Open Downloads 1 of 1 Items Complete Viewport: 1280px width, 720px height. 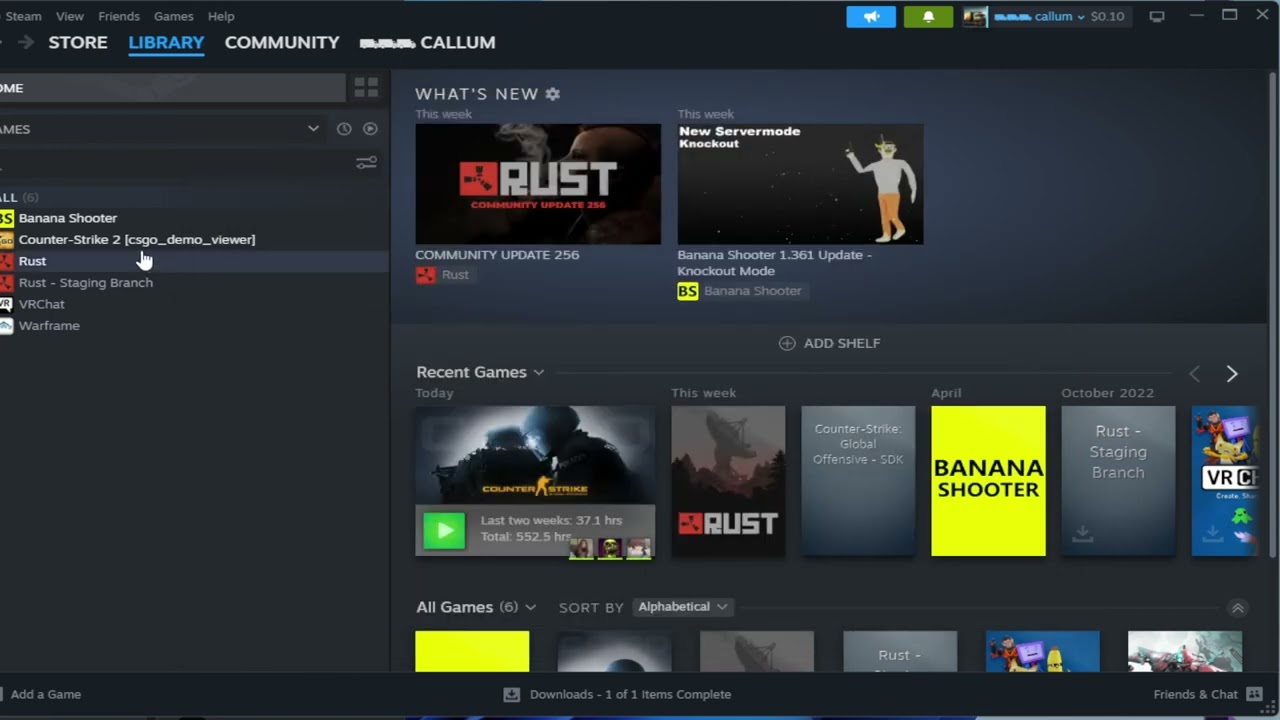point(630,694)
